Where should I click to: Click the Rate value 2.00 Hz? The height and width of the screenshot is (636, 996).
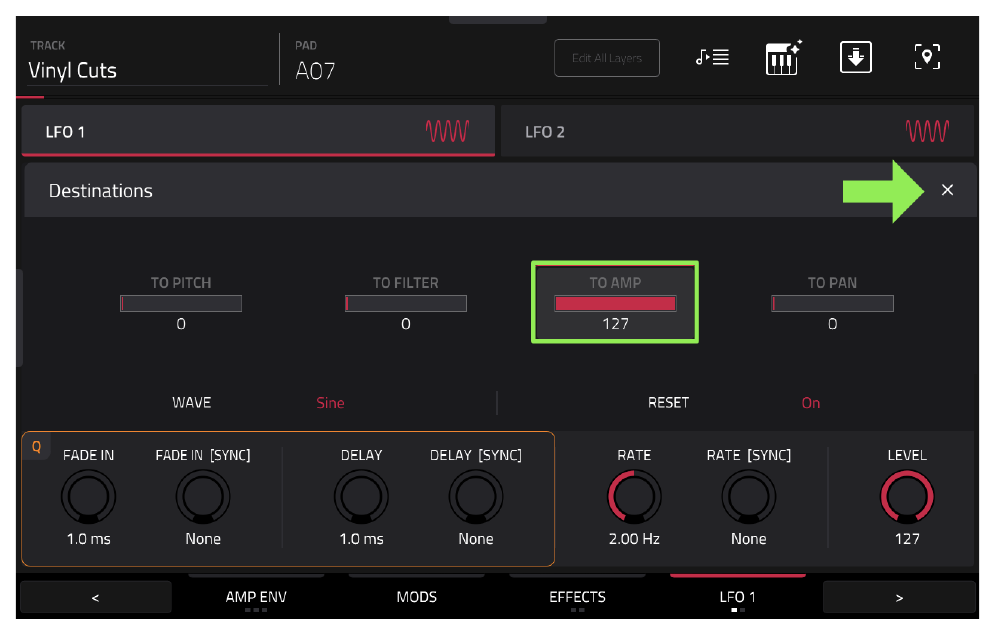(x=634, y=539)
